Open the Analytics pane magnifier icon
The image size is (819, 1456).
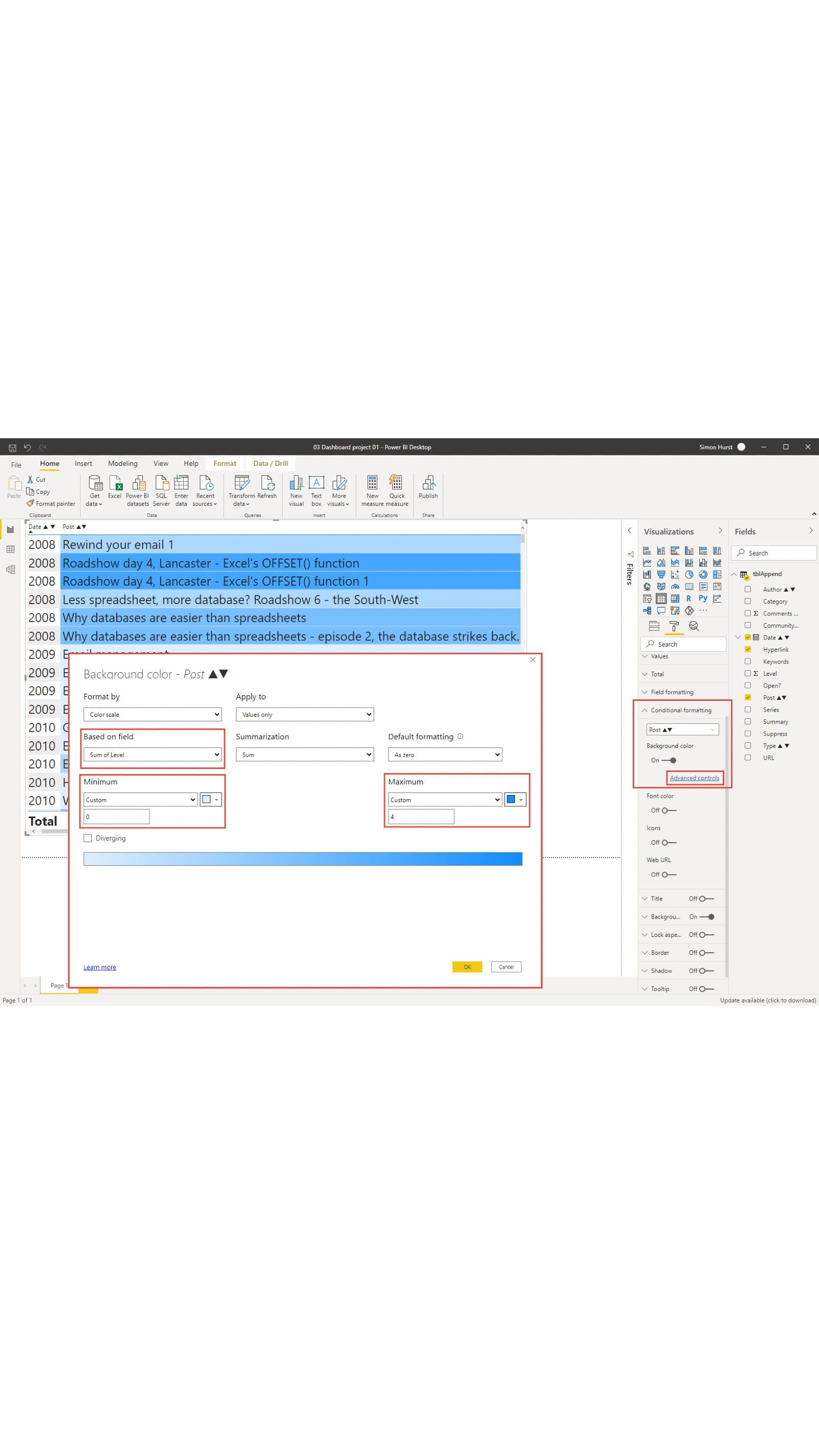(694, 626)
